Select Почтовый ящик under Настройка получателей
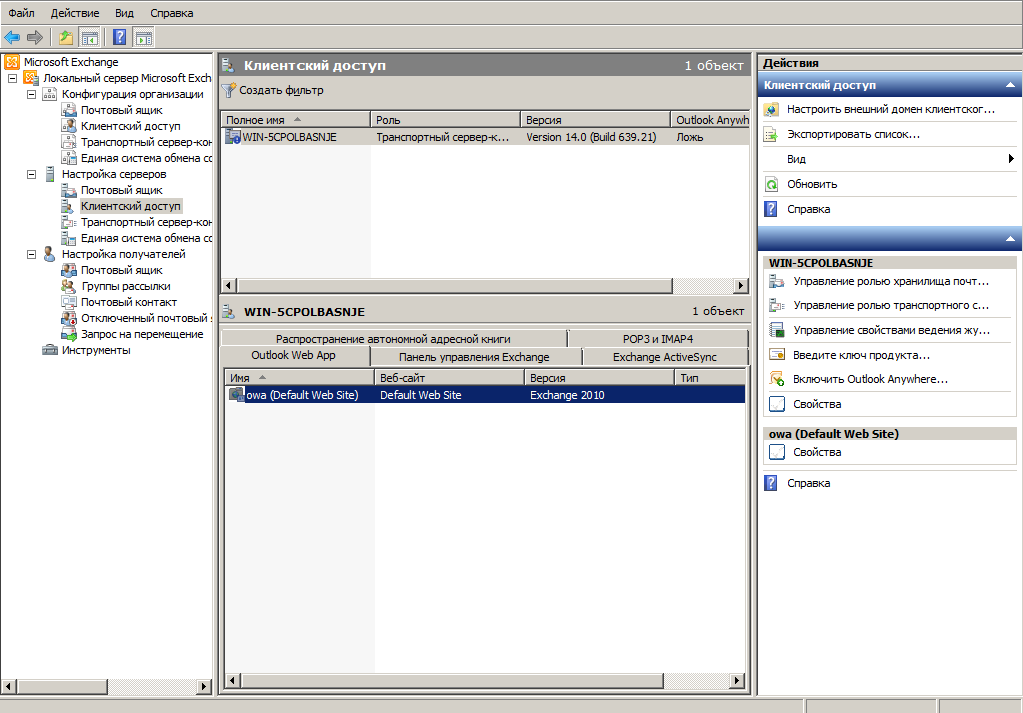The width and height of the screenshot is (1023, 713). 122,270
